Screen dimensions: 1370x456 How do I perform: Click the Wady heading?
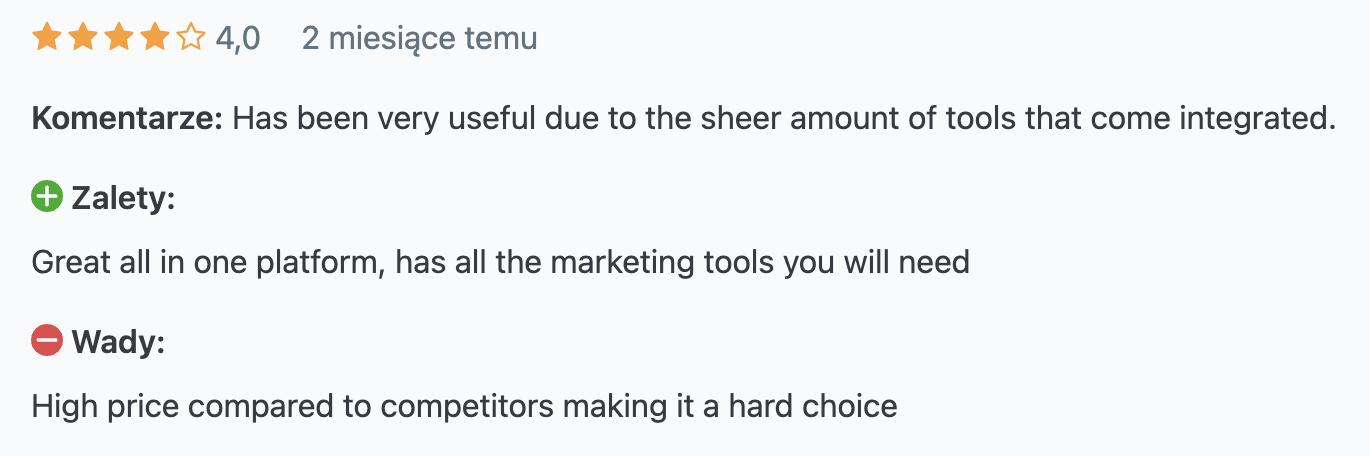point(118,342)
